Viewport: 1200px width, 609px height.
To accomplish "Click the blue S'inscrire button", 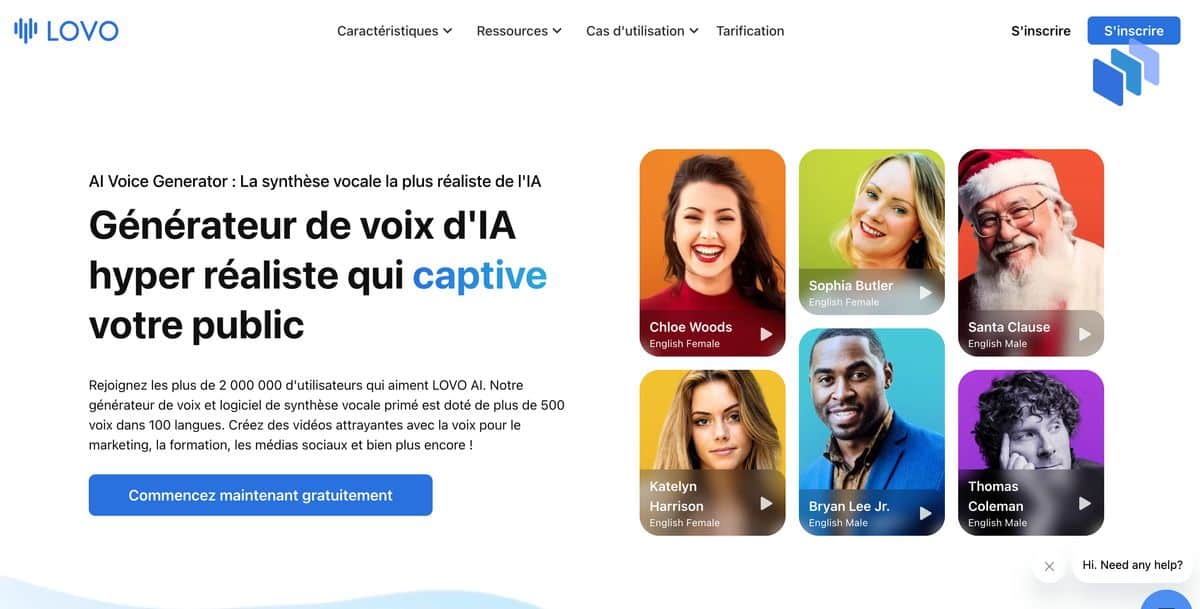I will pyautogui.click(x=1134, y=31).
